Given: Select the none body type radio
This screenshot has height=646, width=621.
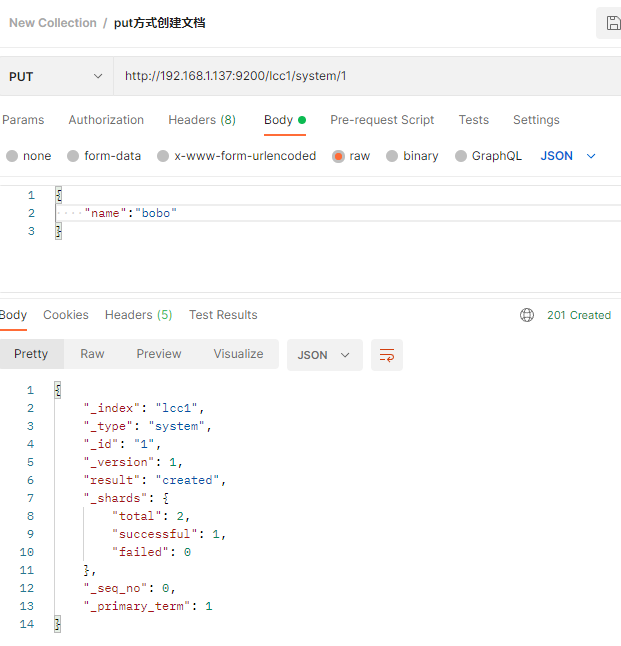Looking at the screenshot, I should click(12, 156).
